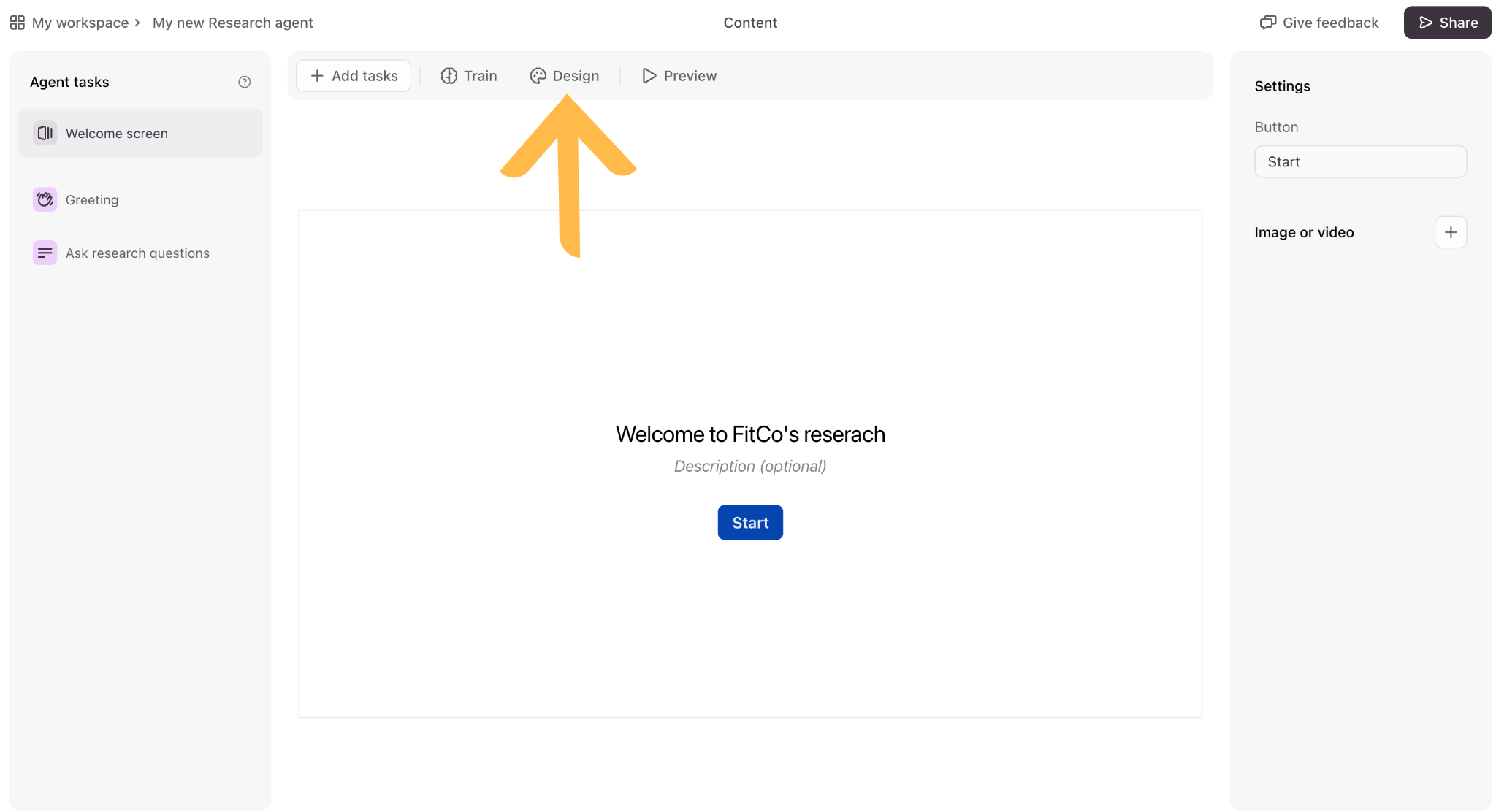Add an image or video with plus button
1496x812 pixels.
coord(1451,232)
